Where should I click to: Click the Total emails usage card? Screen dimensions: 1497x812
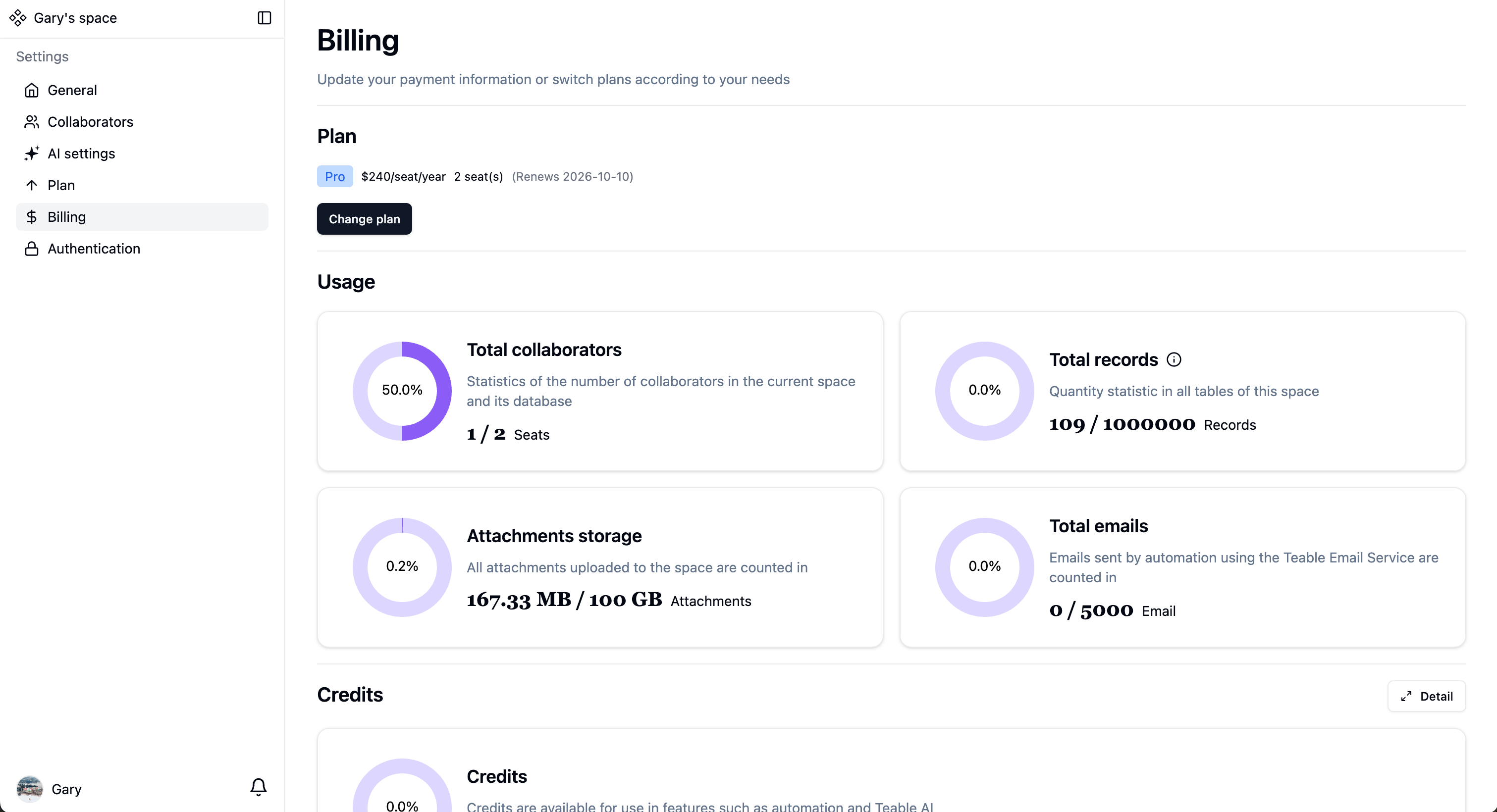pyautogui.click(x=1182, y=567)
